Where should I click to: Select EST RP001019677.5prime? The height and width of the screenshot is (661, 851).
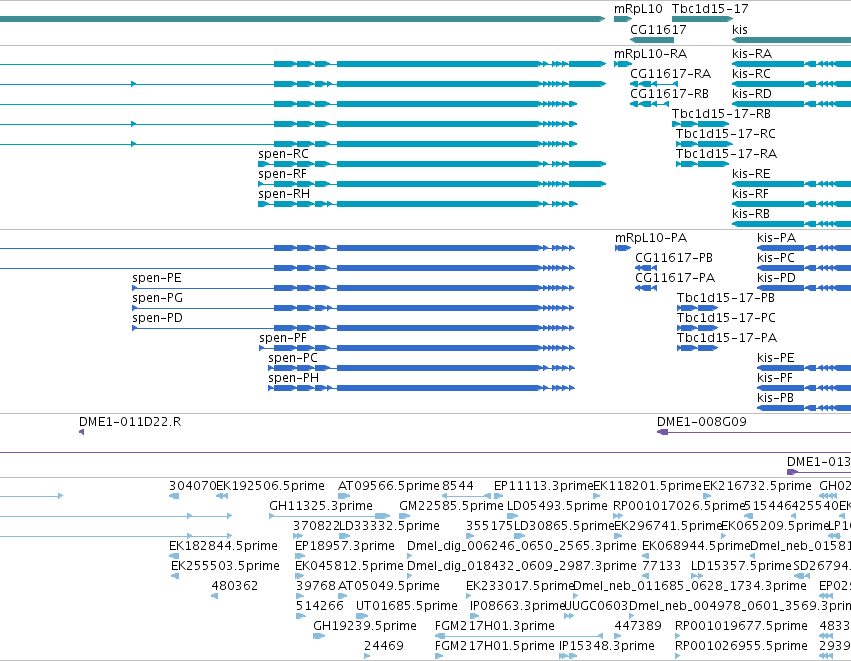741,627
